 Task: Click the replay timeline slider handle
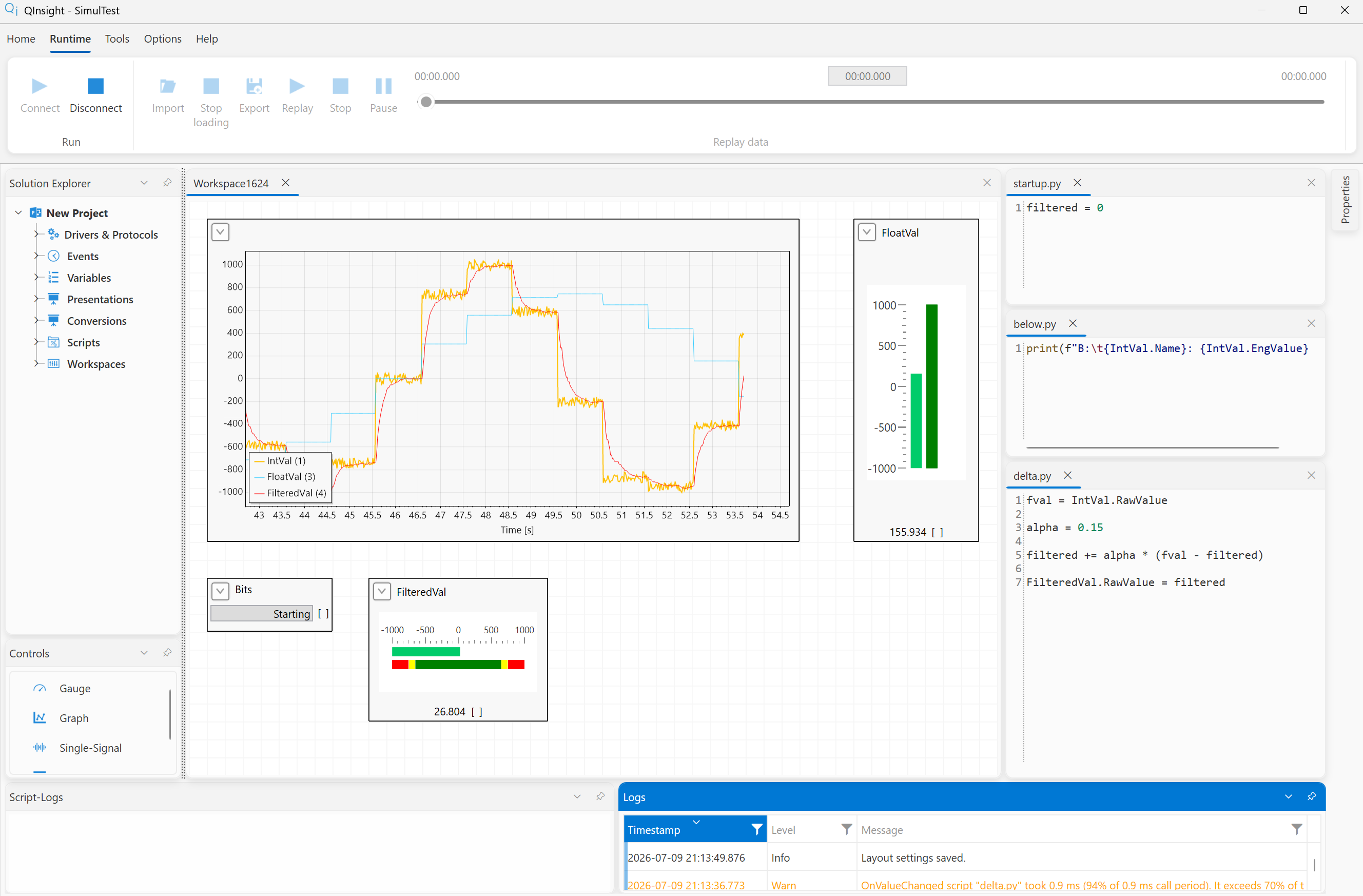tap(425, 102)
